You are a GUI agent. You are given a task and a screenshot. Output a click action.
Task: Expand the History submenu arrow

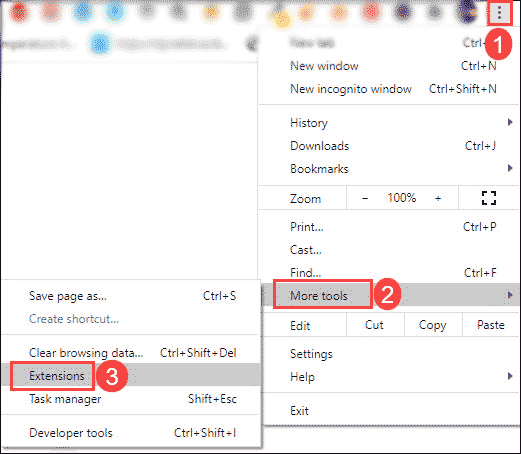click(x=510, y=122)
